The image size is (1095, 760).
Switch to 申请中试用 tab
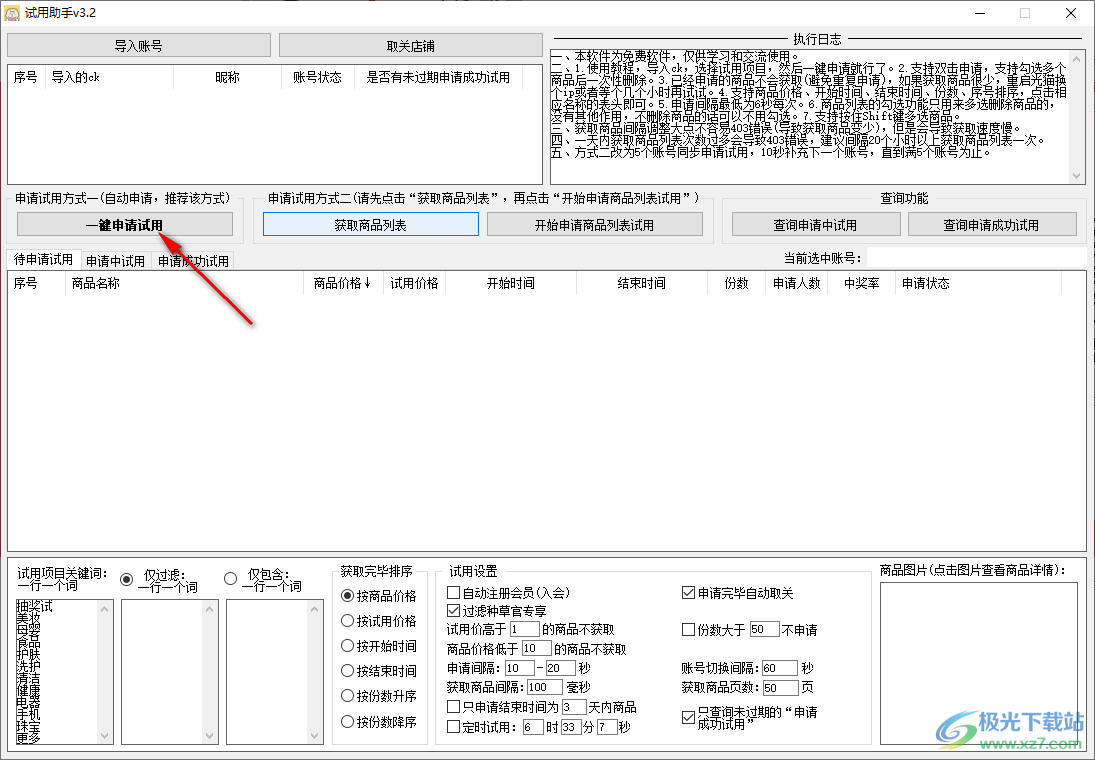click(115, 261)
